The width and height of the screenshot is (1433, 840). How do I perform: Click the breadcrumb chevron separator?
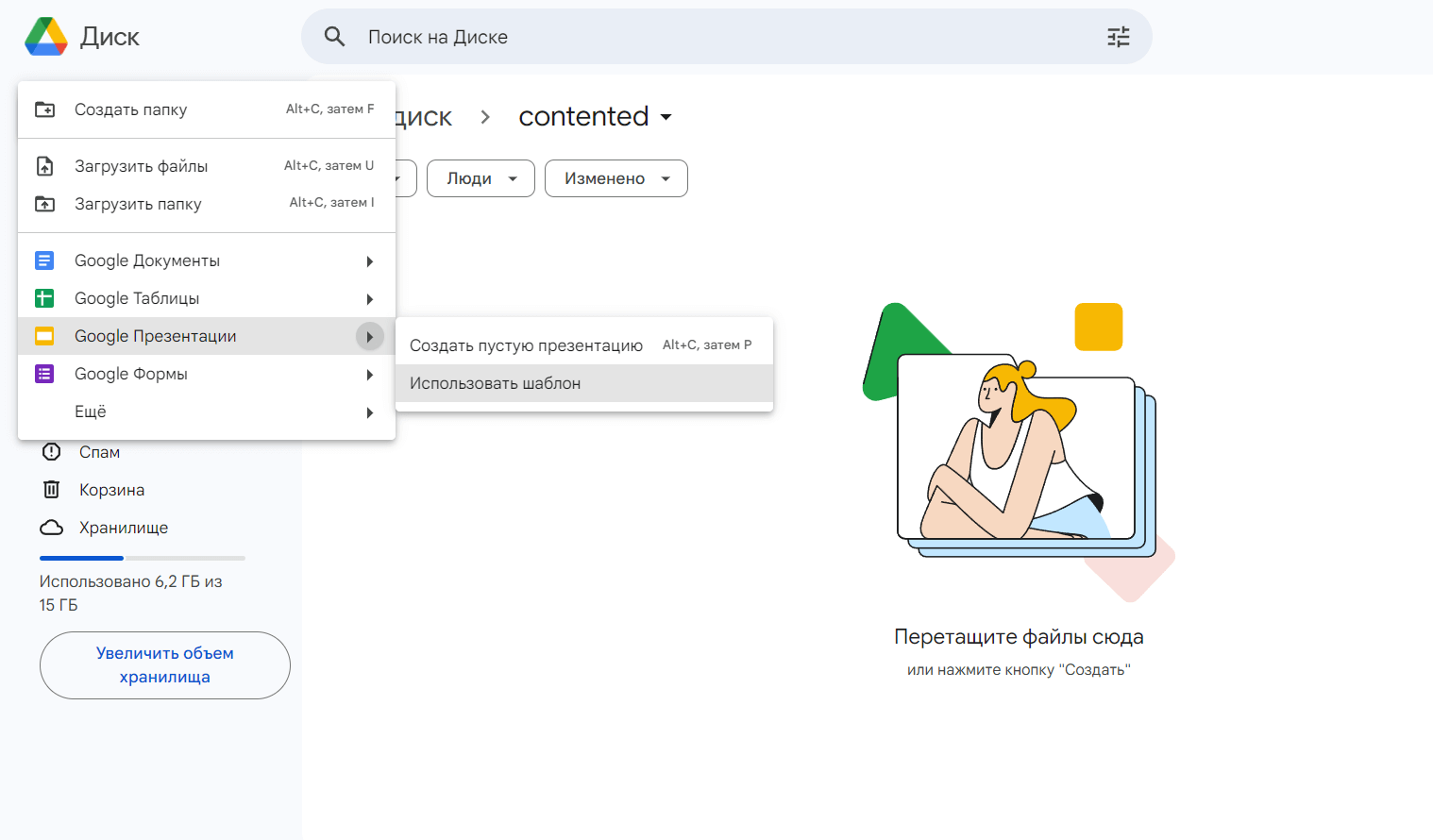tap(485, 117)
